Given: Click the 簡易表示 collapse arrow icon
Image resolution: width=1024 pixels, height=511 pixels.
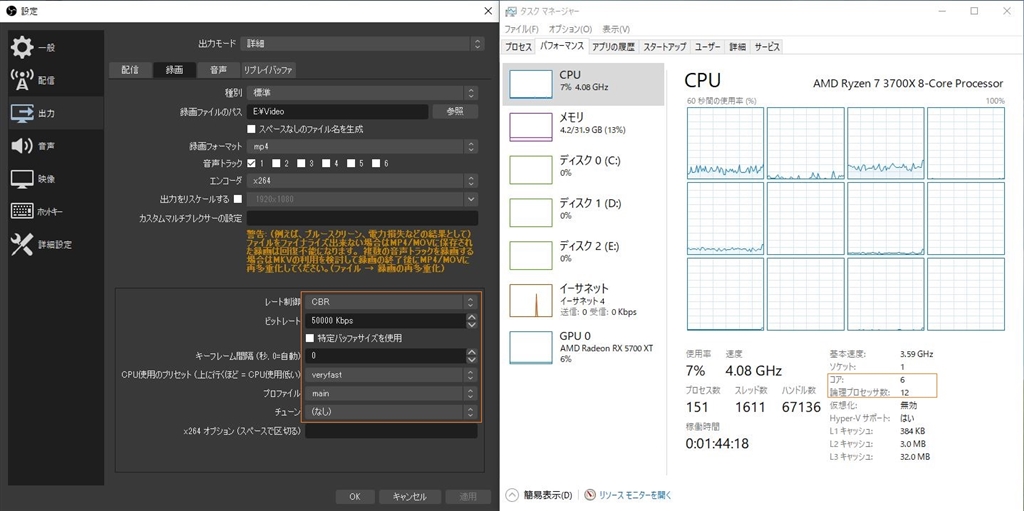Looking at the screenshot, I should click(512, 495).
